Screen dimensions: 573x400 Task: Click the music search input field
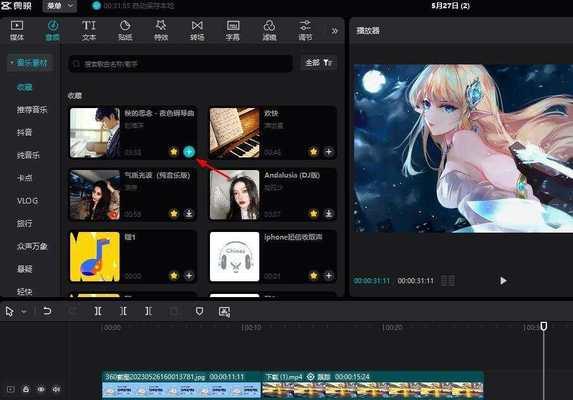(181, 64)
